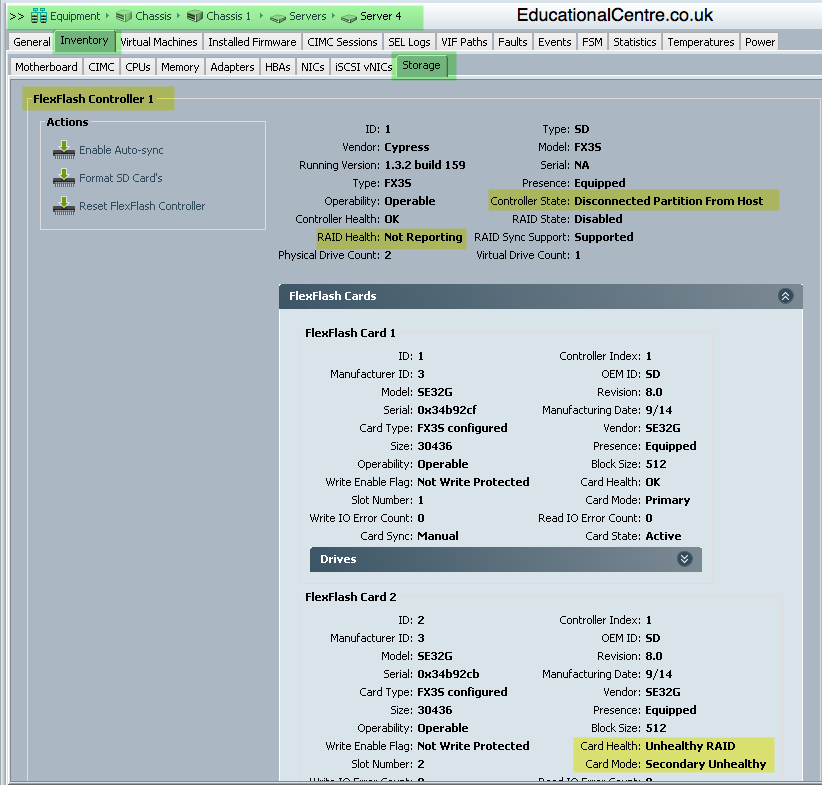Open the iSCSI vNICs sub-tab
This screenshot has height=785, width=822.
pyautogui.click(x=363, y=67)
